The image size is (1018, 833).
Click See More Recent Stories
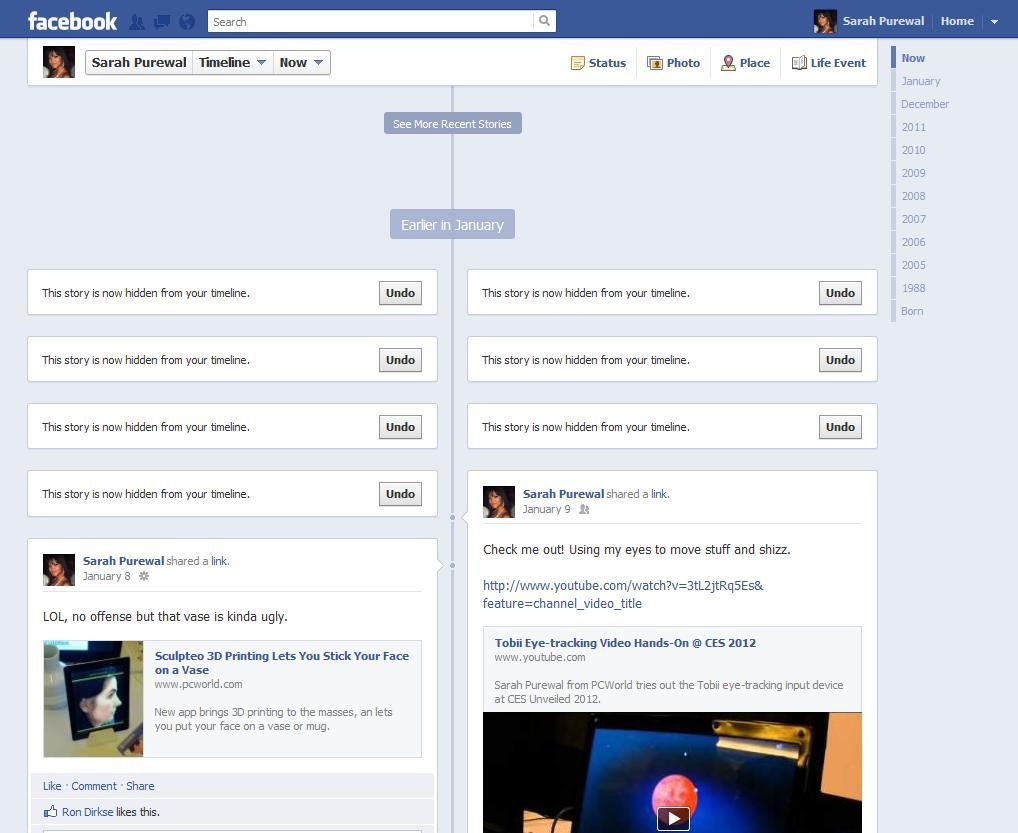tap(452, 123)
